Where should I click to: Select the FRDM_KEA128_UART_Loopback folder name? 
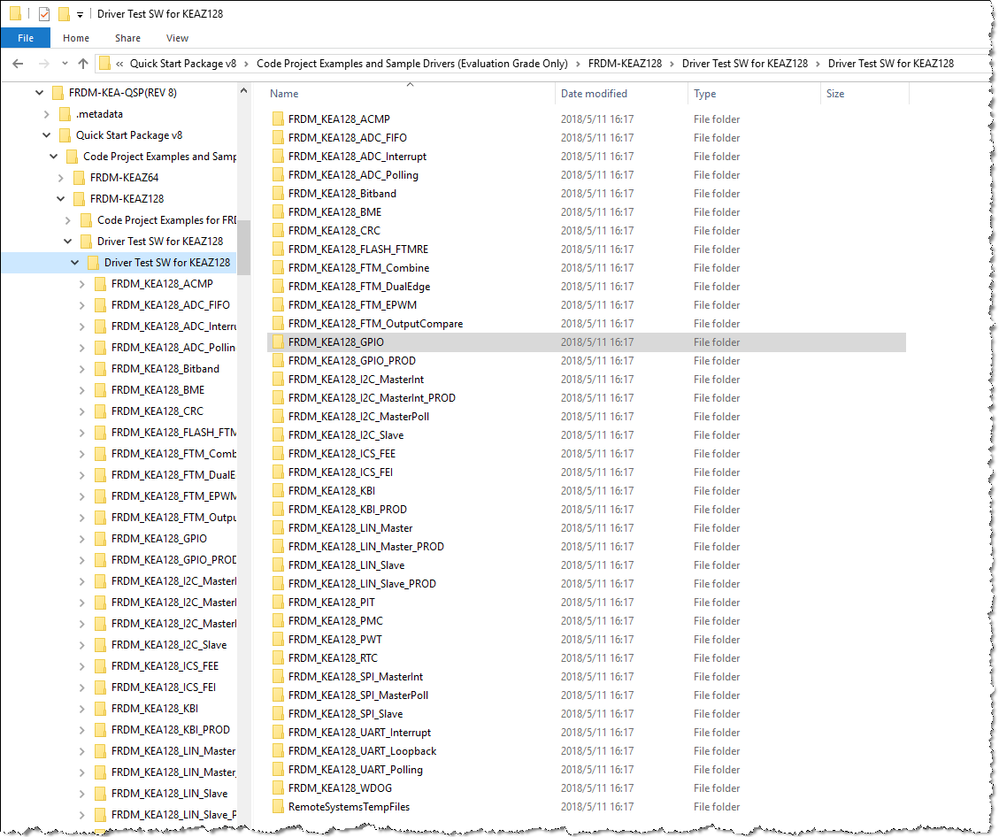(362, 751)
